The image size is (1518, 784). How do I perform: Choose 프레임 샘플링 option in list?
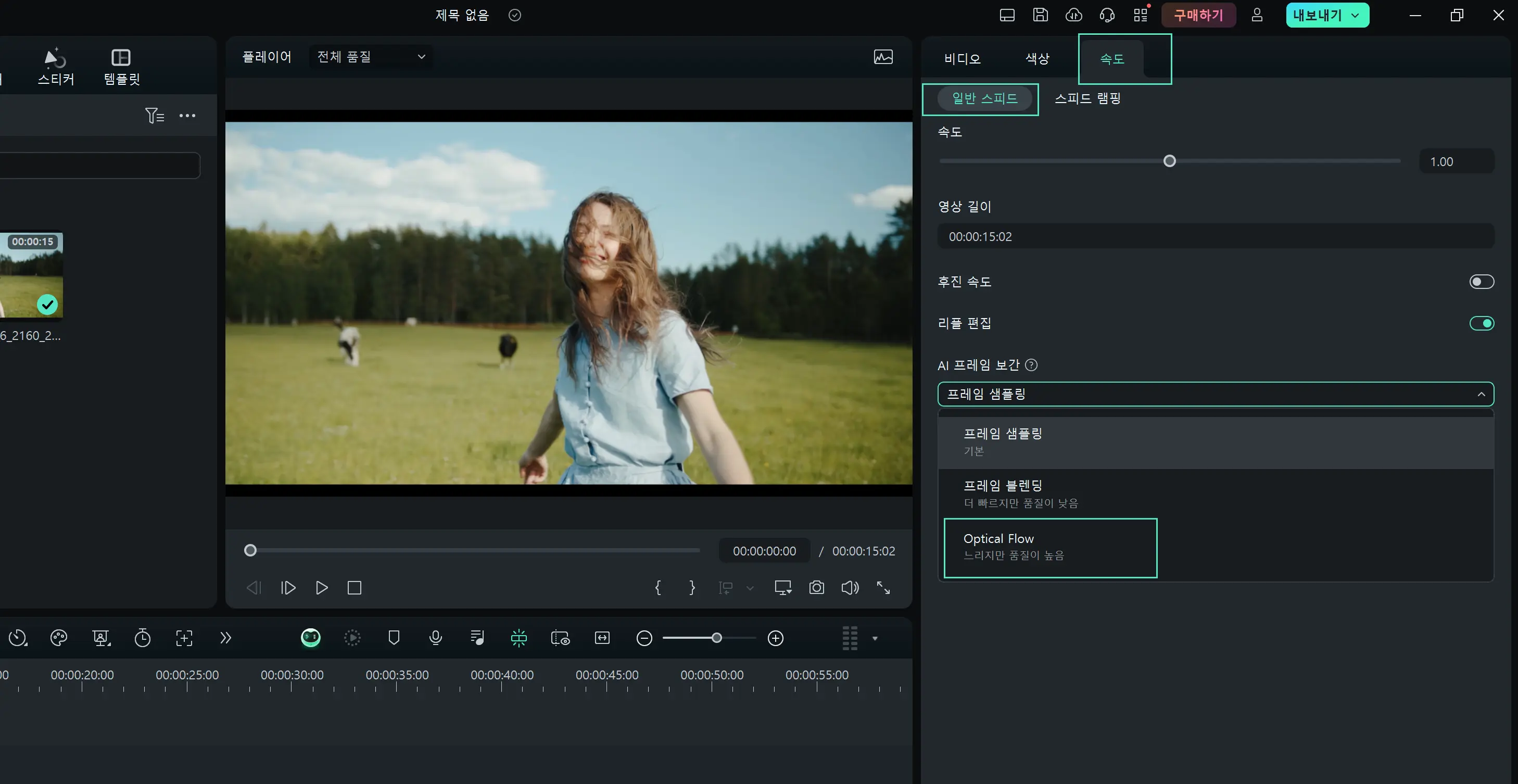(x=1216, y=442)
